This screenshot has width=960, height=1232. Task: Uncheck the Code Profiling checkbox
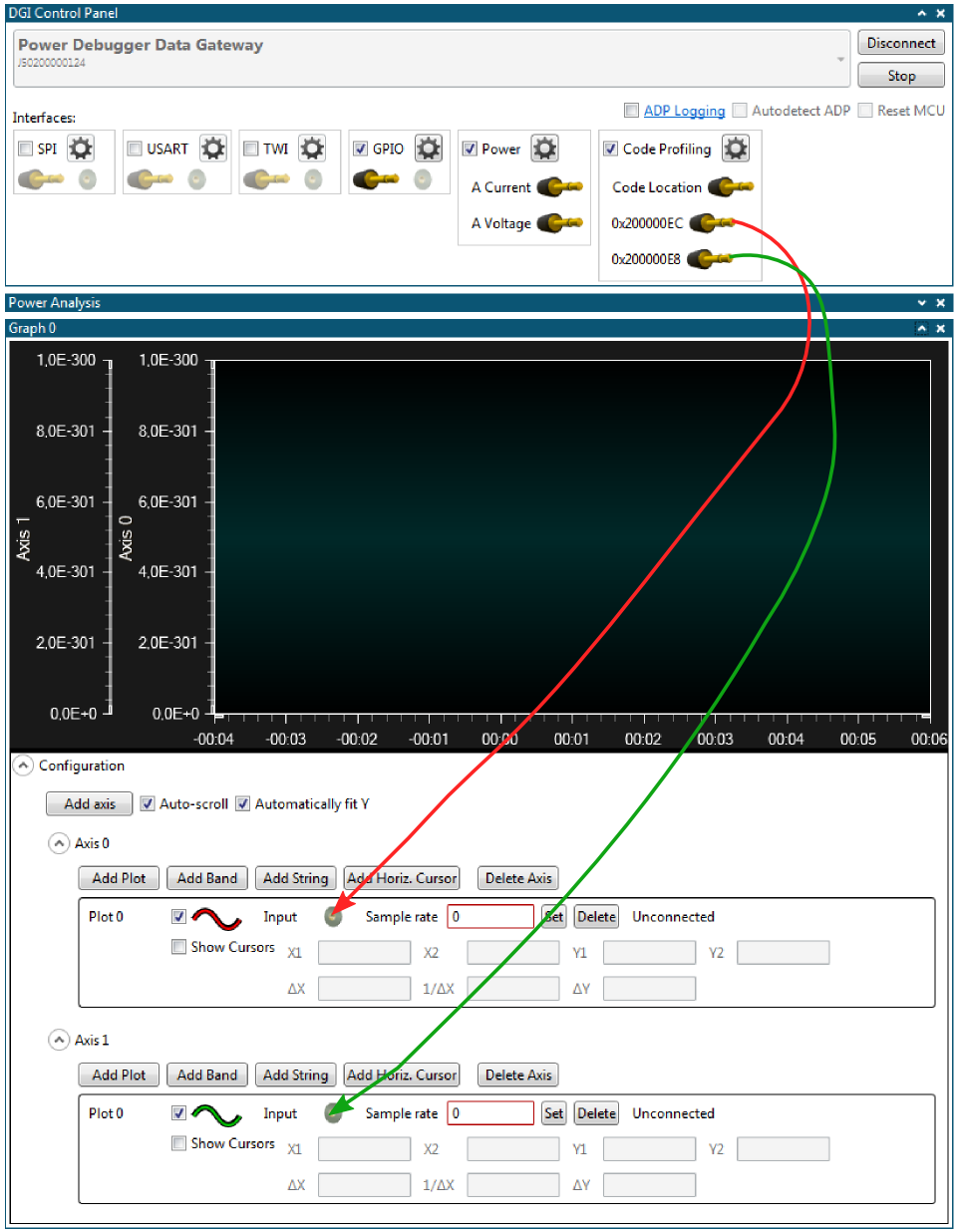coord(611,149)
